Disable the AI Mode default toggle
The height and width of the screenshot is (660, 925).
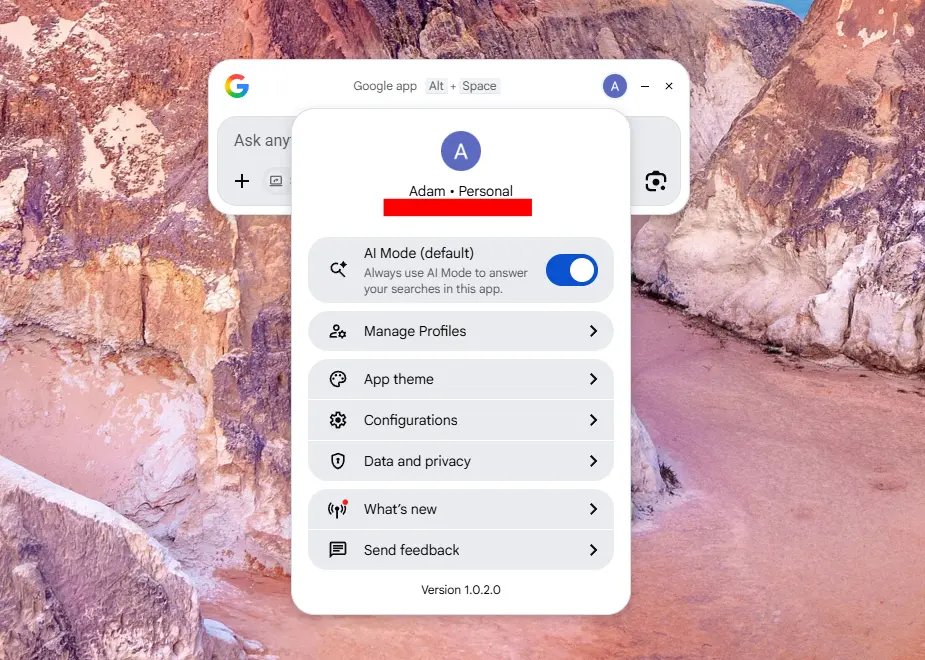pyautogui.click(x=571, y=270)
